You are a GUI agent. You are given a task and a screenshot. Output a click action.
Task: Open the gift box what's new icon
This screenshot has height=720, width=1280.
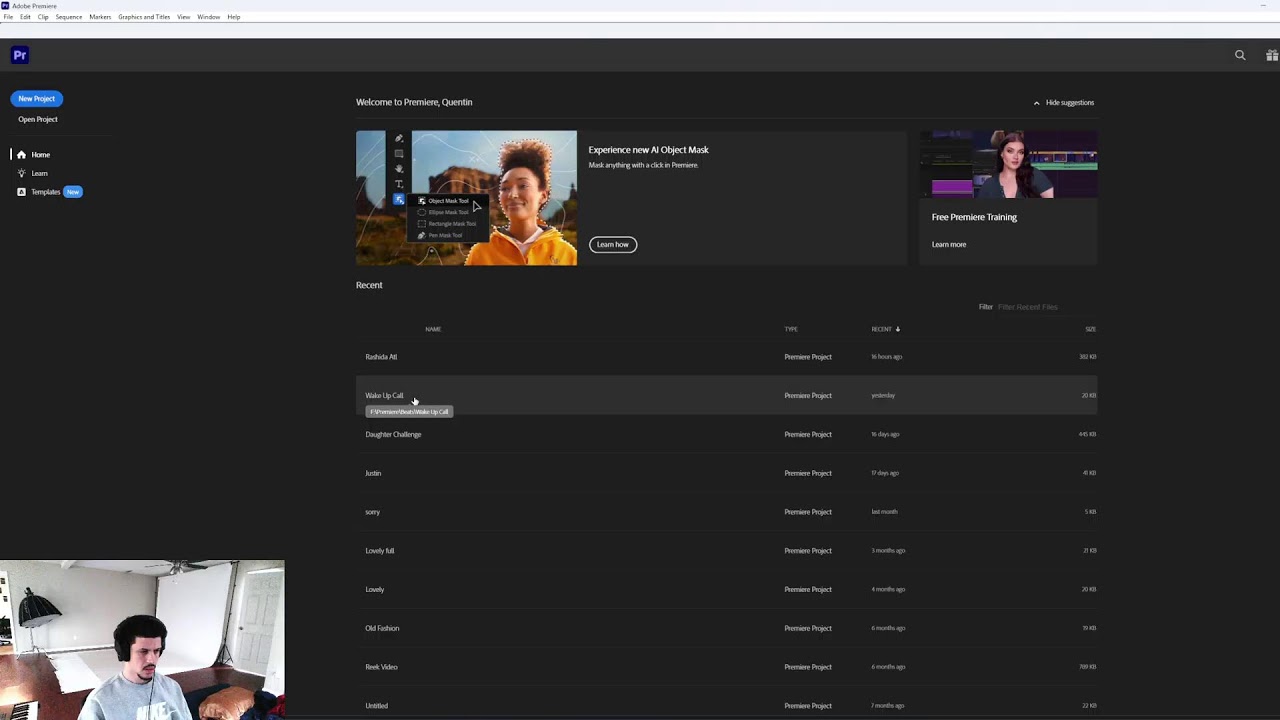(x=1272, y=55)
